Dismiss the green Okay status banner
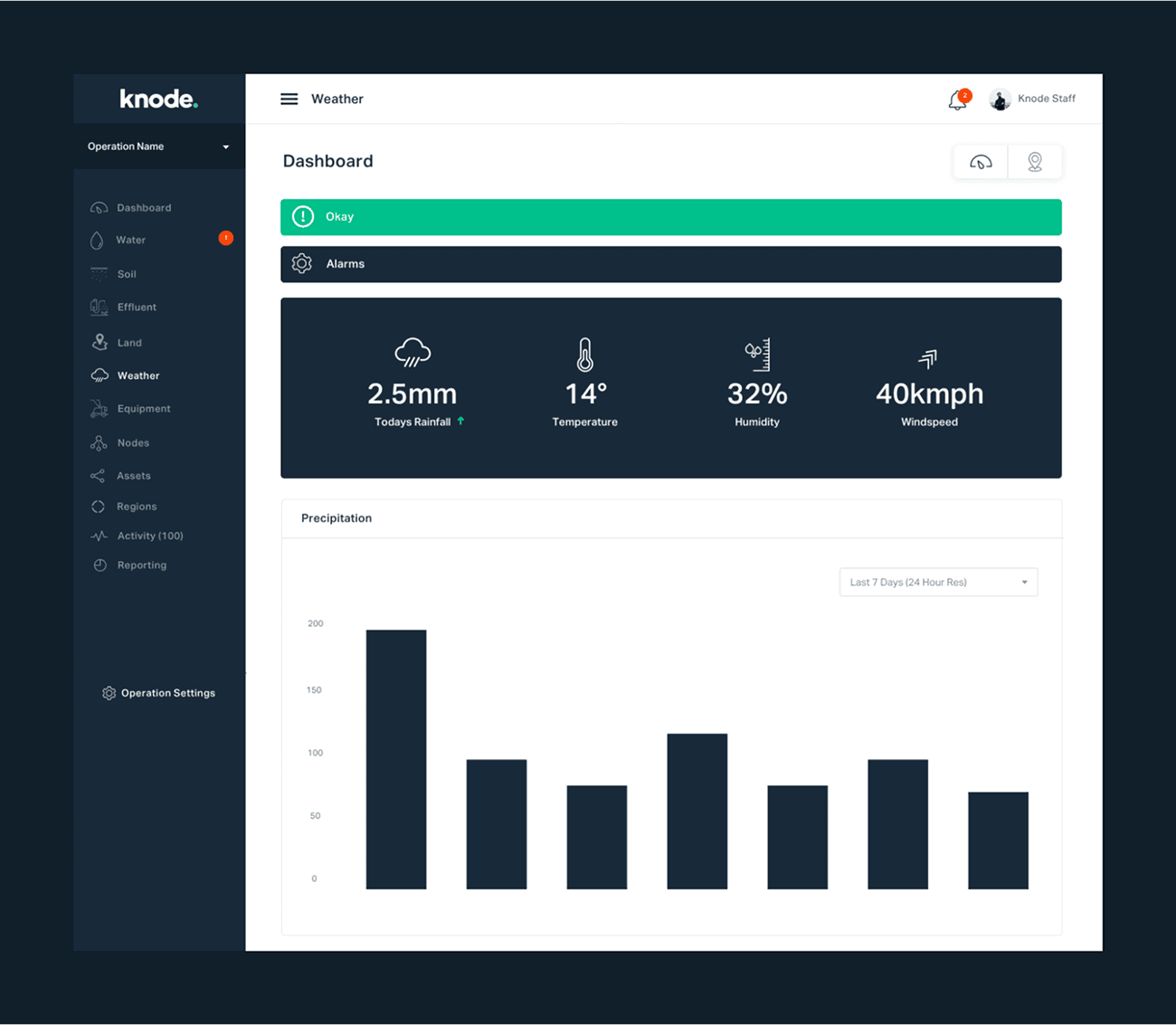Viewport: 1176px width, 1025px height. (x=670, y=216)
